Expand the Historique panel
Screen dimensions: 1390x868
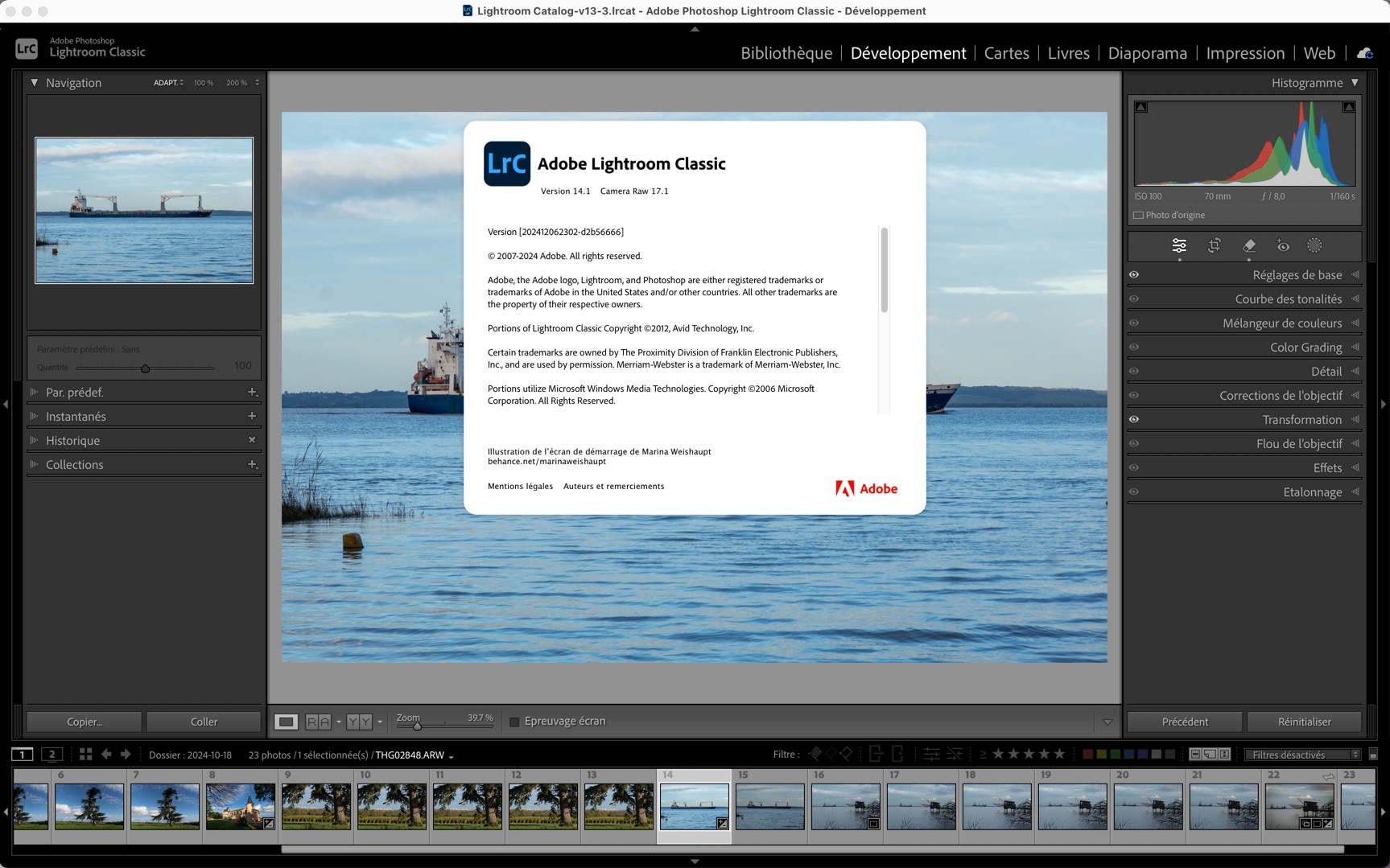[34, 441]
